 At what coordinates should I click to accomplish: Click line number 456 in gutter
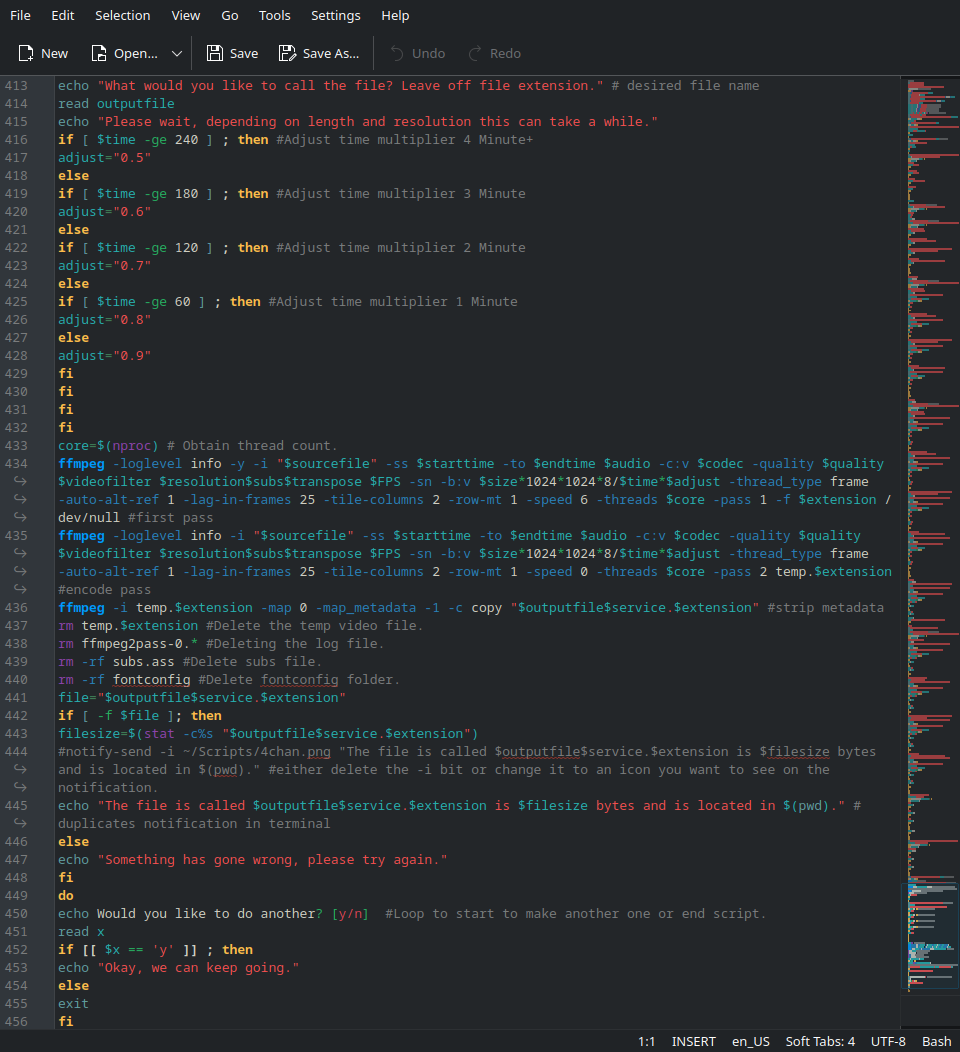[x=16, y=1021]
